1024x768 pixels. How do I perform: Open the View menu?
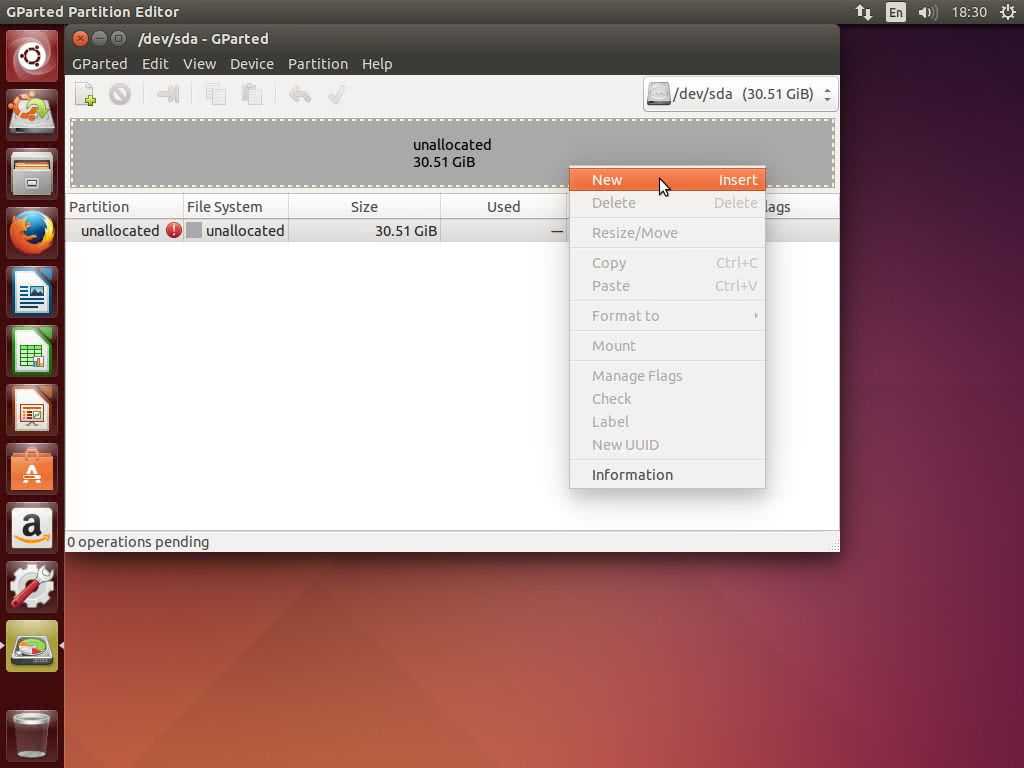(x=199, y=64)
